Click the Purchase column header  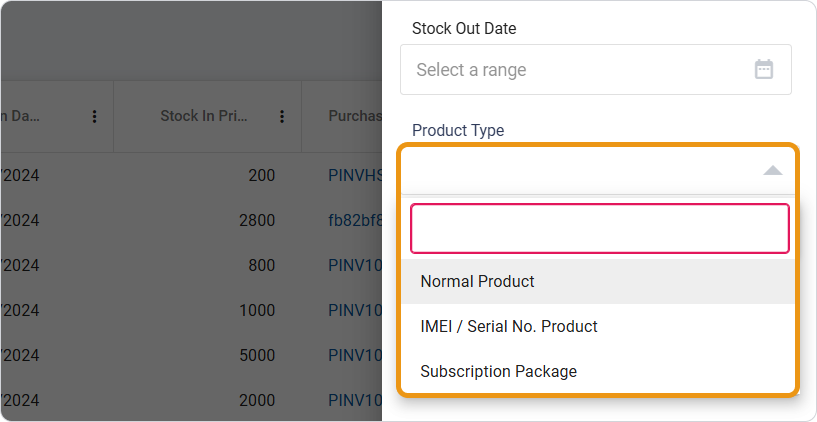[354, 117]
